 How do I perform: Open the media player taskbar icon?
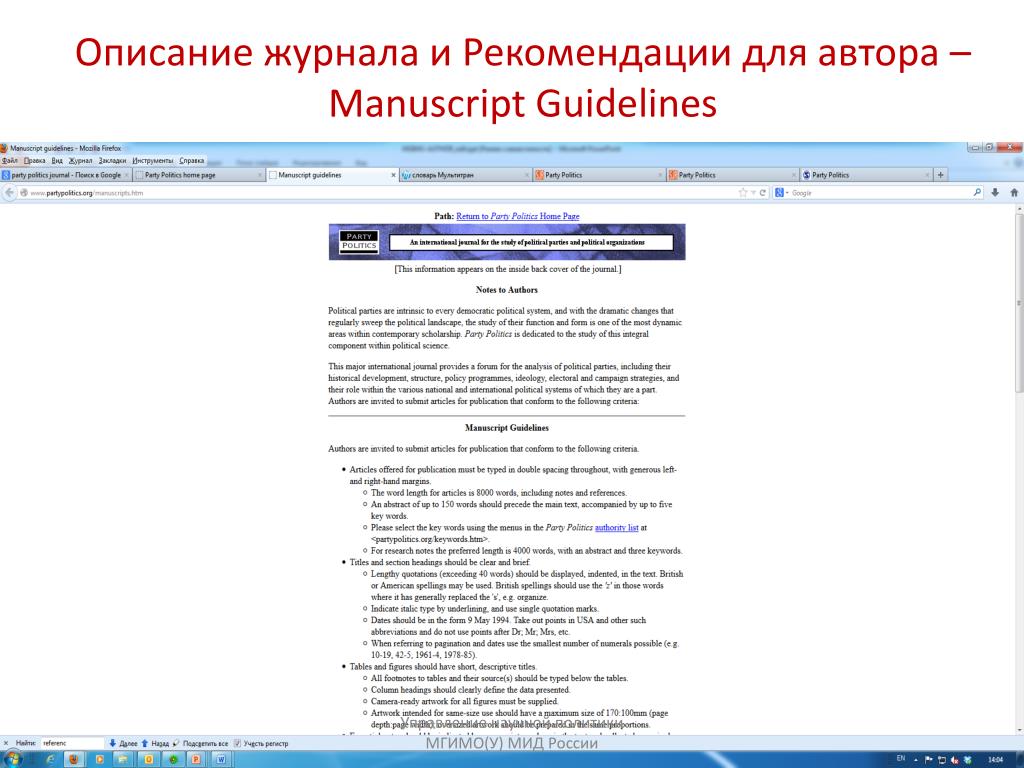(x=100, y=760)
